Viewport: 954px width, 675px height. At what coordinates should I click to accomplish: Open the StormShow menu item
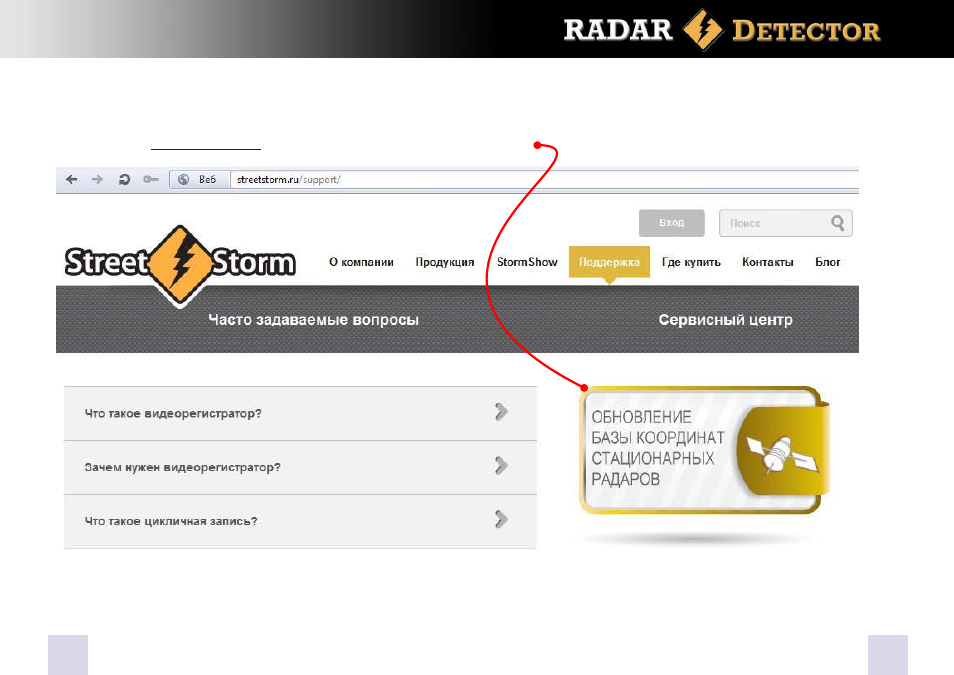527,262
